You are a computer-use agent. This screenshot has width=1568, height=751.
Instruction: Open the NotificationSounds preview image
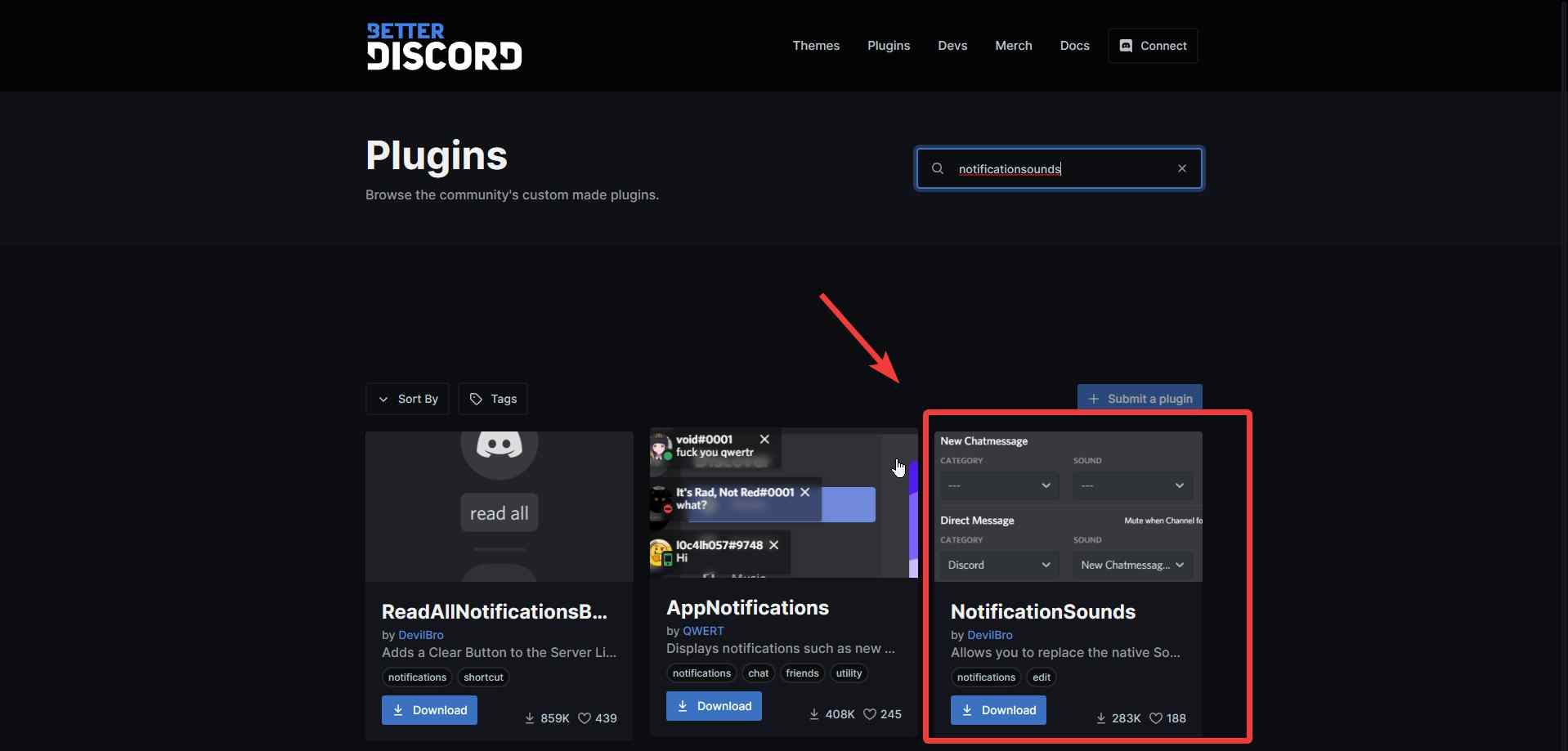pos(1068,506)
